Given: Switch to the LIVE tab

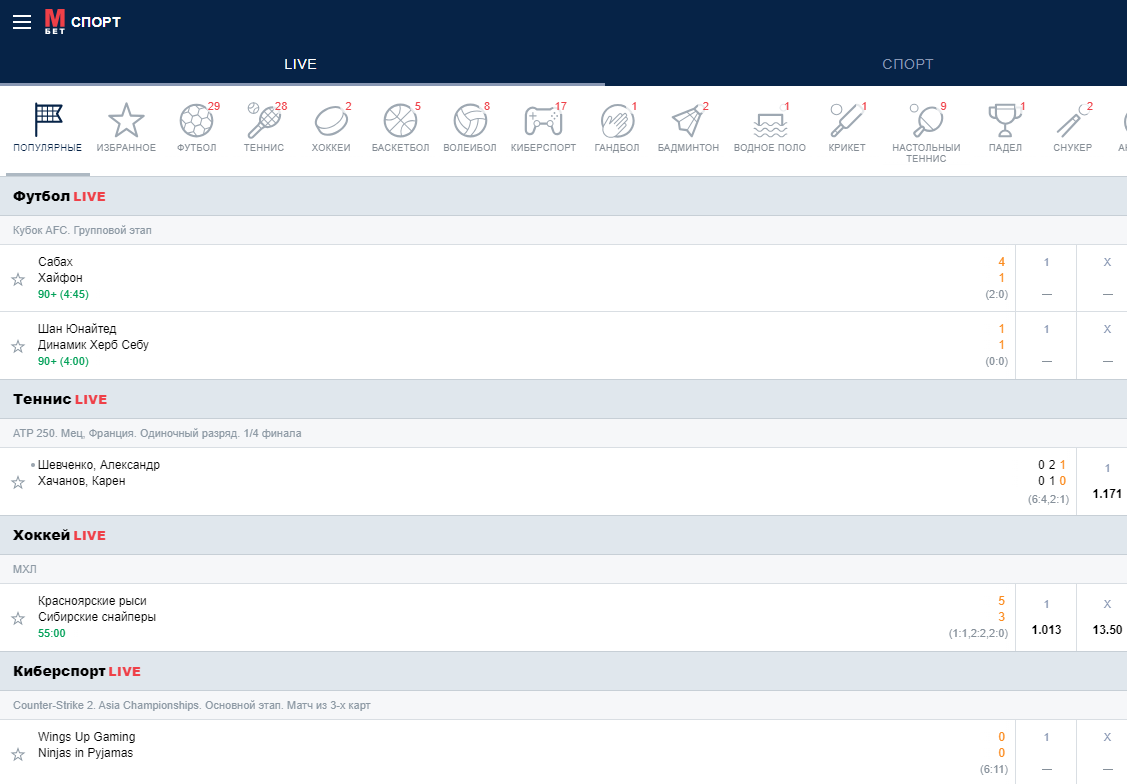Looking at the screenshot, I should click(x=300, y=64).
